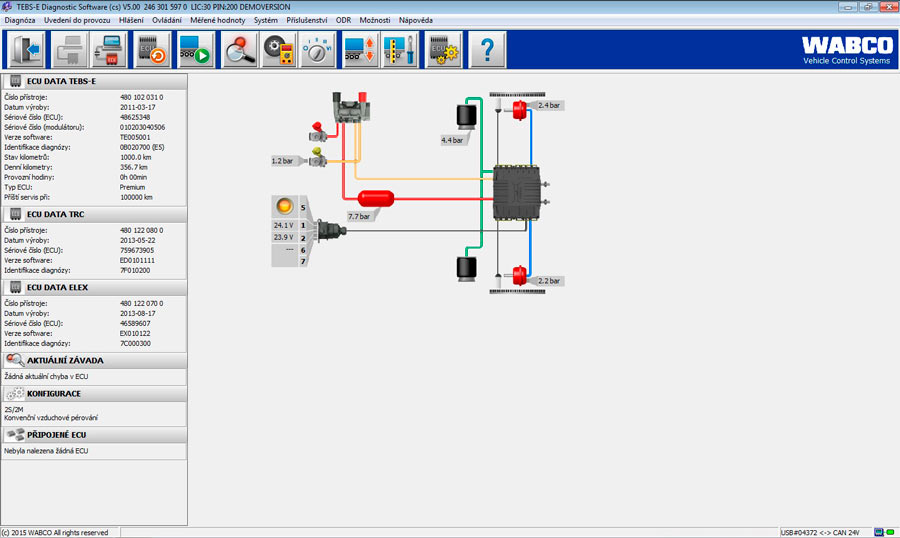Screen dimensions: 900x538
Task: Click the blue question mark help icon
Action: (x=487, y=50)
